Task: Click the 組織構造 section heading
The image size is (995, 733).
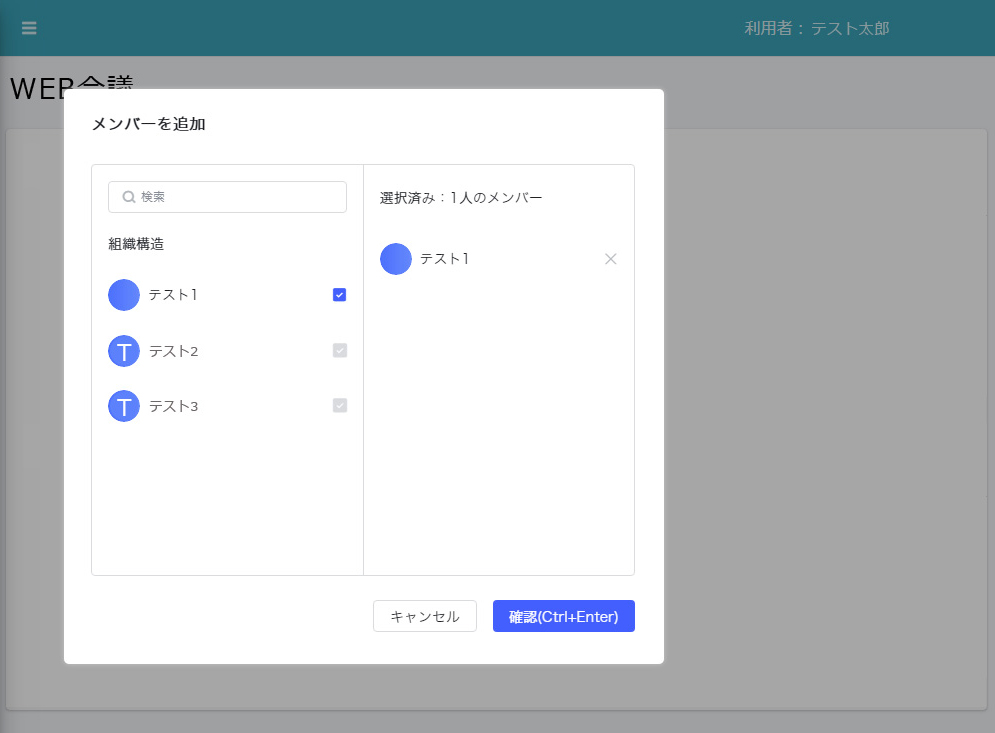Action: tap(136, 244)
